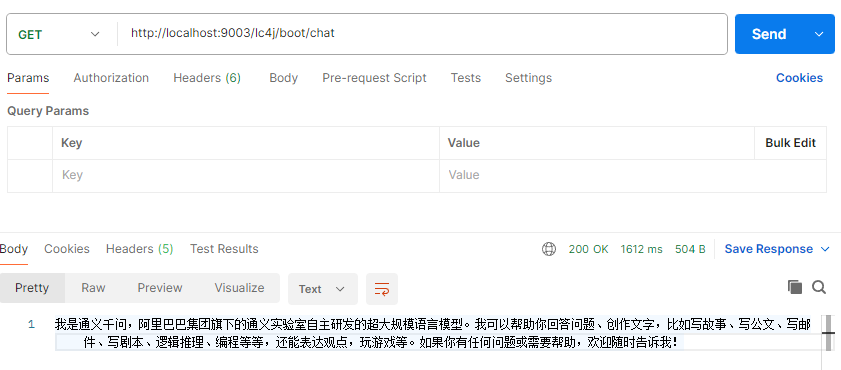Open the GET method dropdown
The height and width of the screenshot is (370, 841).
[x=60, y=34]
